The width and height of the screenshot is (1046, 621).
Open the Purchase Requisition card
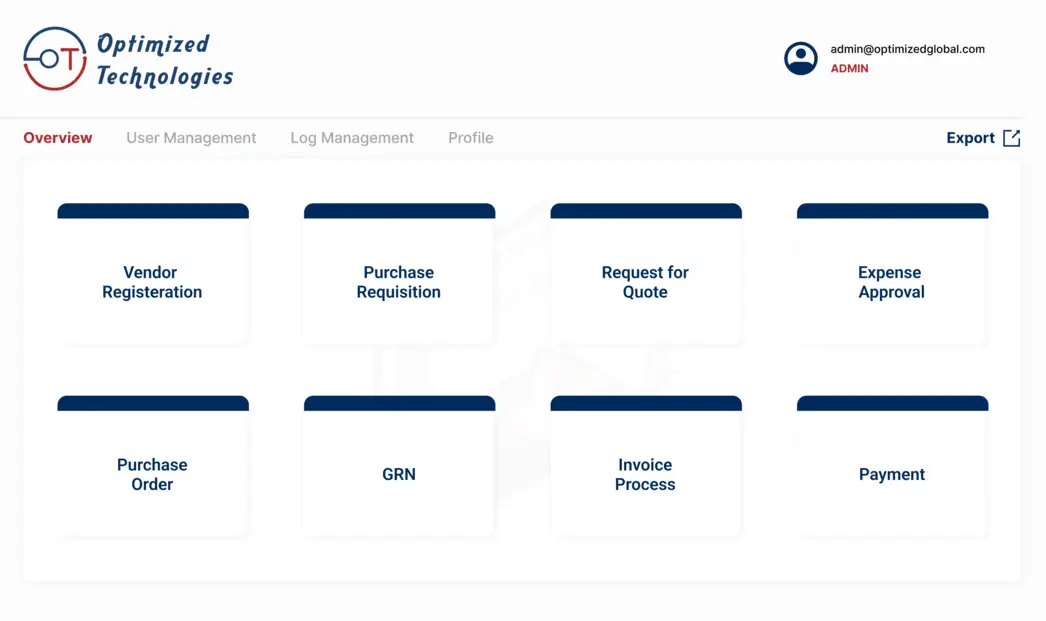[x=399, y=282]
